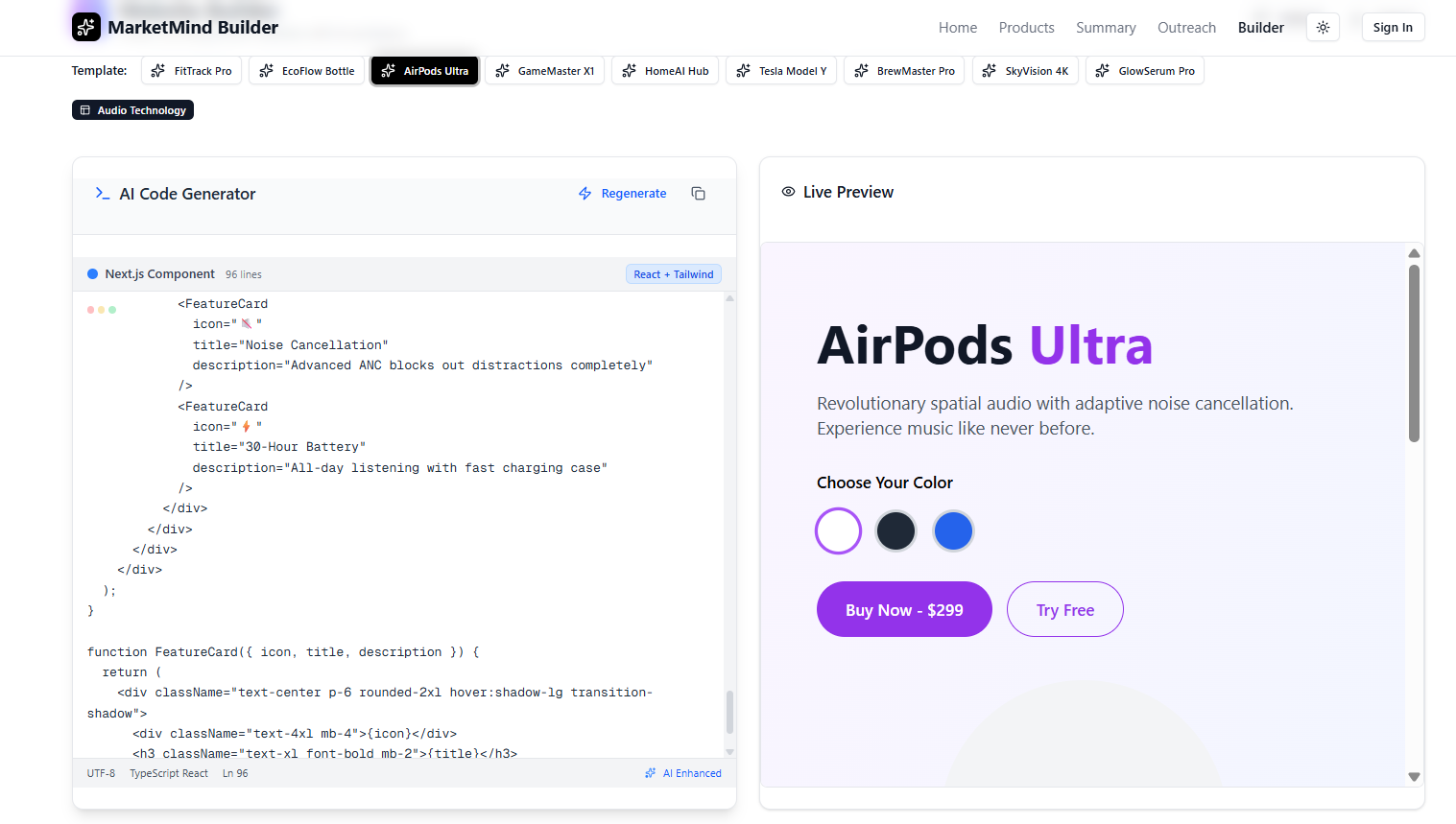
Task: Open the Products nav link
Action: (1027, 28)
